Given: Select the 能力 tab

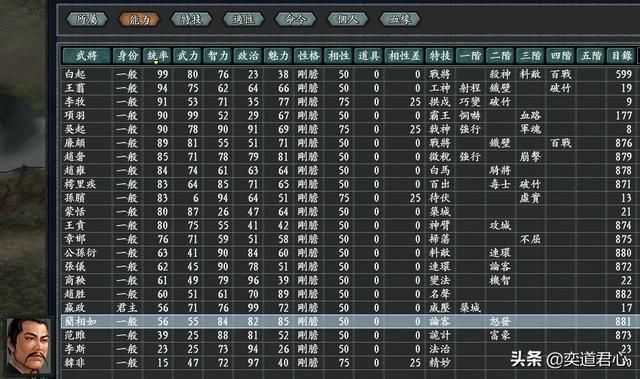Looking at the screenshot, I should [x=139, y=19].
